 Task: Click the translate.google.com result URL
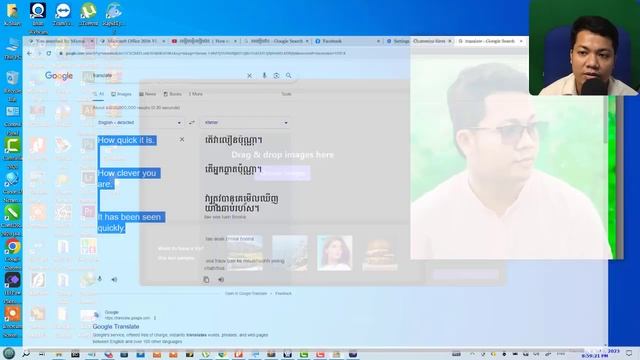pyautogui.click(x=127, y=318)
